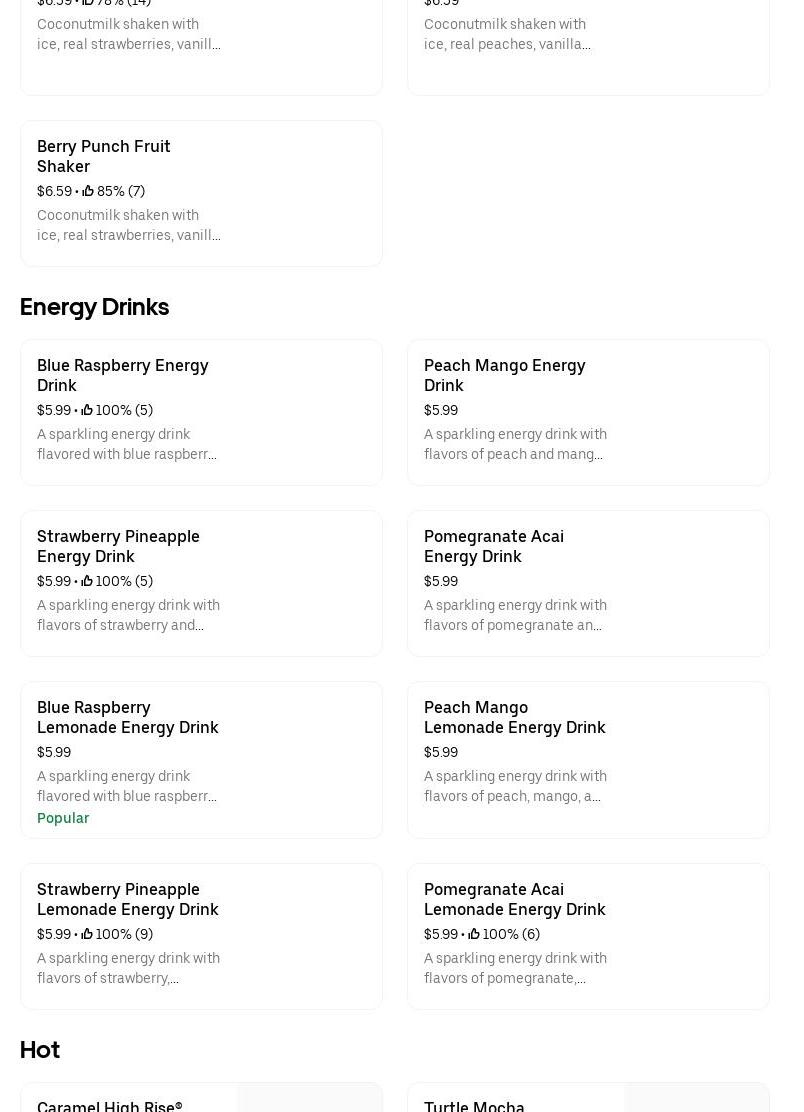
Task: Click thumbs-up icon on Pomegranate Acai Lemonade Energy Drink
Action: click(x=474, y=934)
